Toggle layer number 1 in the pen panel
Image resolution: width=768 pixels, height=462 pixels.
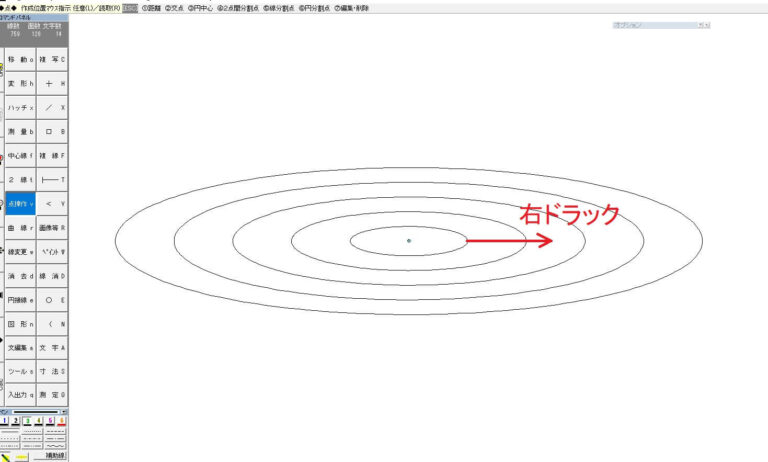(x=4, y=422)
